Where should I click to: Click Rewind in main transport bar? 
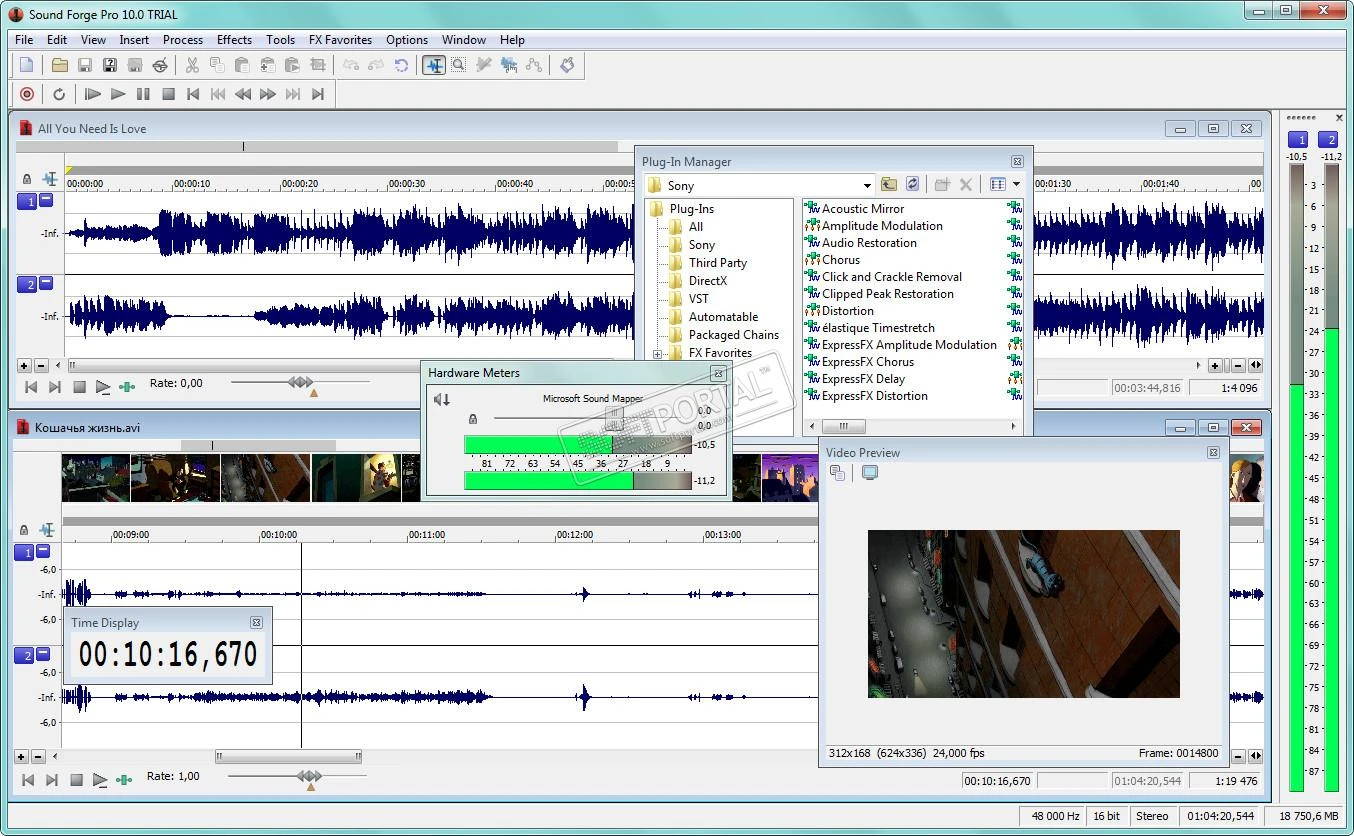tap(243, 94)
